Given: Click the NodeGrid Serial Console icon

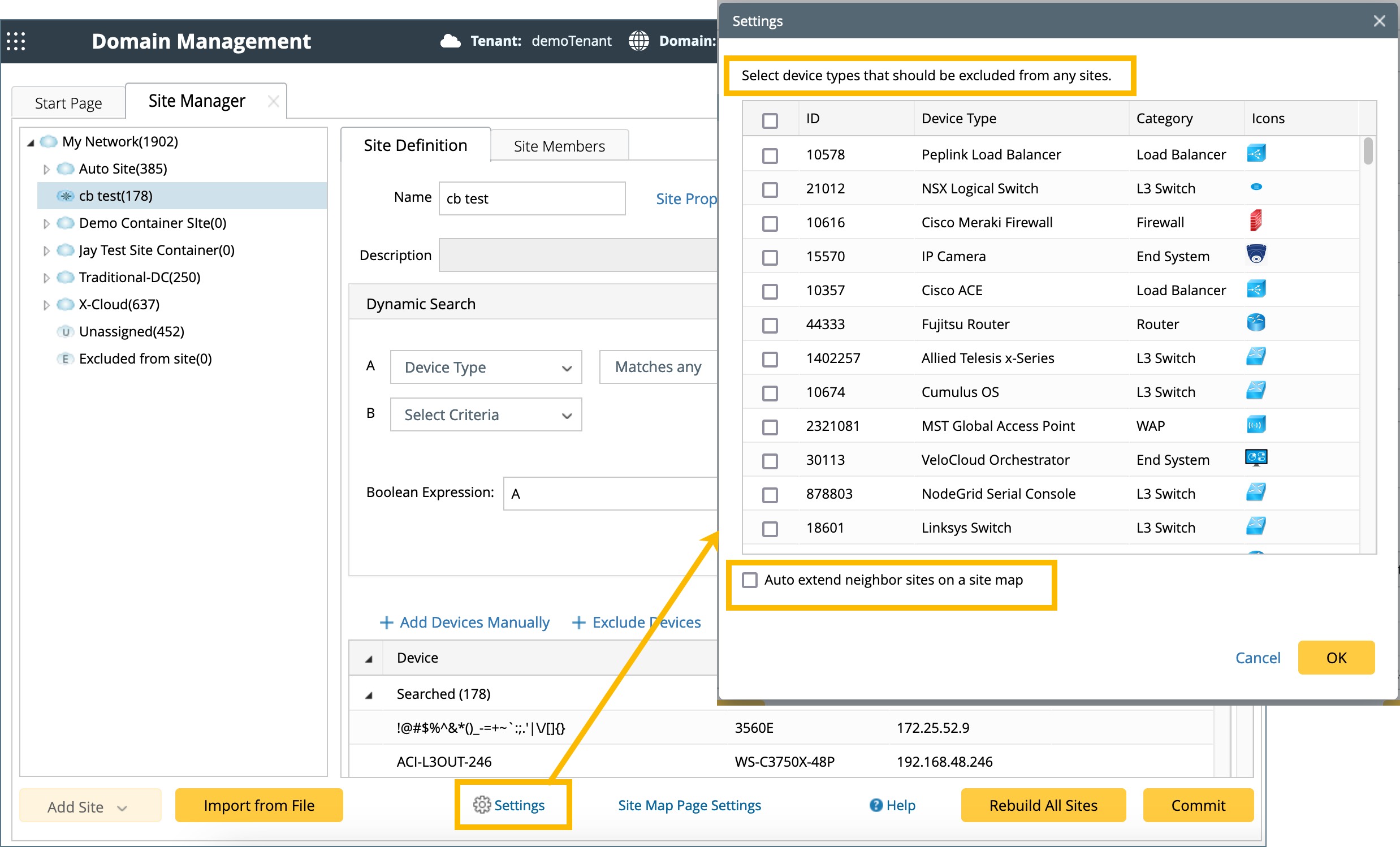Looking at the screenshot, I should tap(1256, 492).
